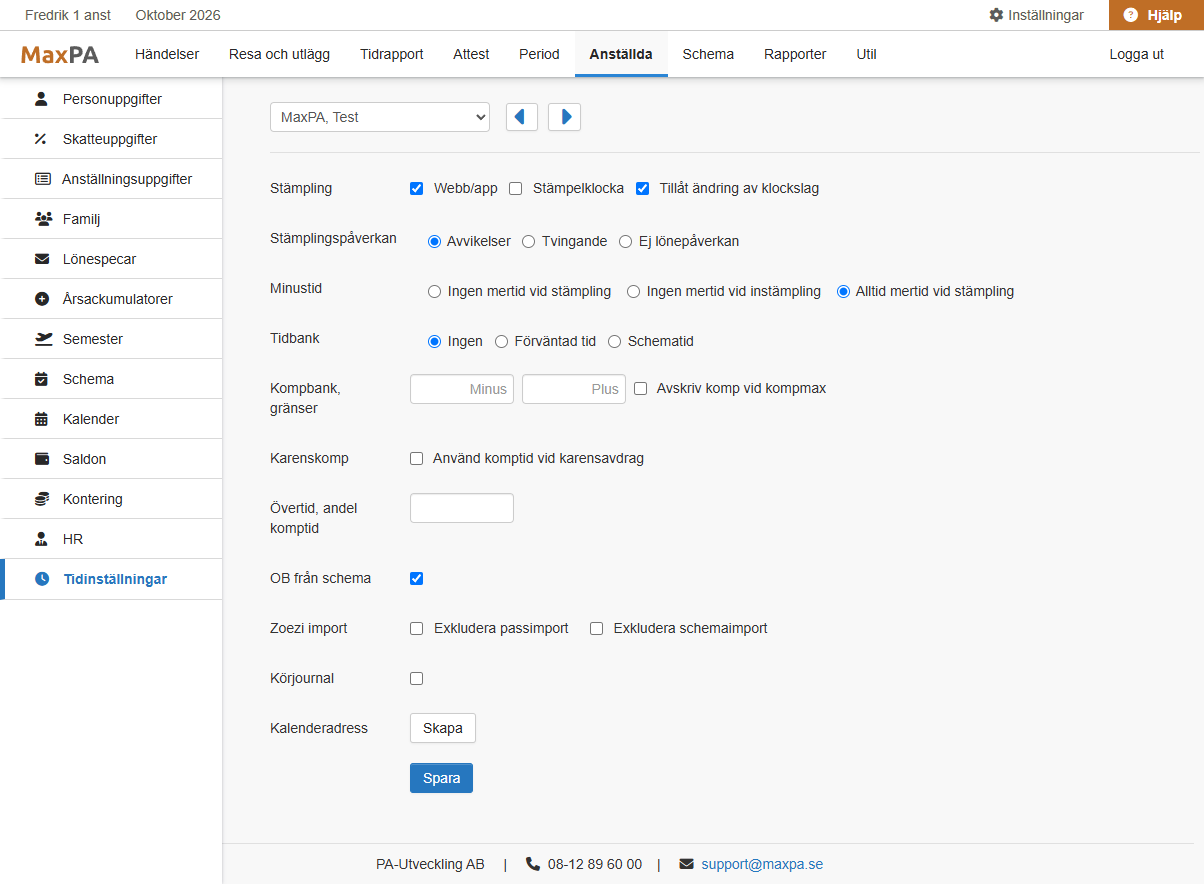Go to next employee with right arrow
Viewport: 1204px width, 884px height.
564,117
